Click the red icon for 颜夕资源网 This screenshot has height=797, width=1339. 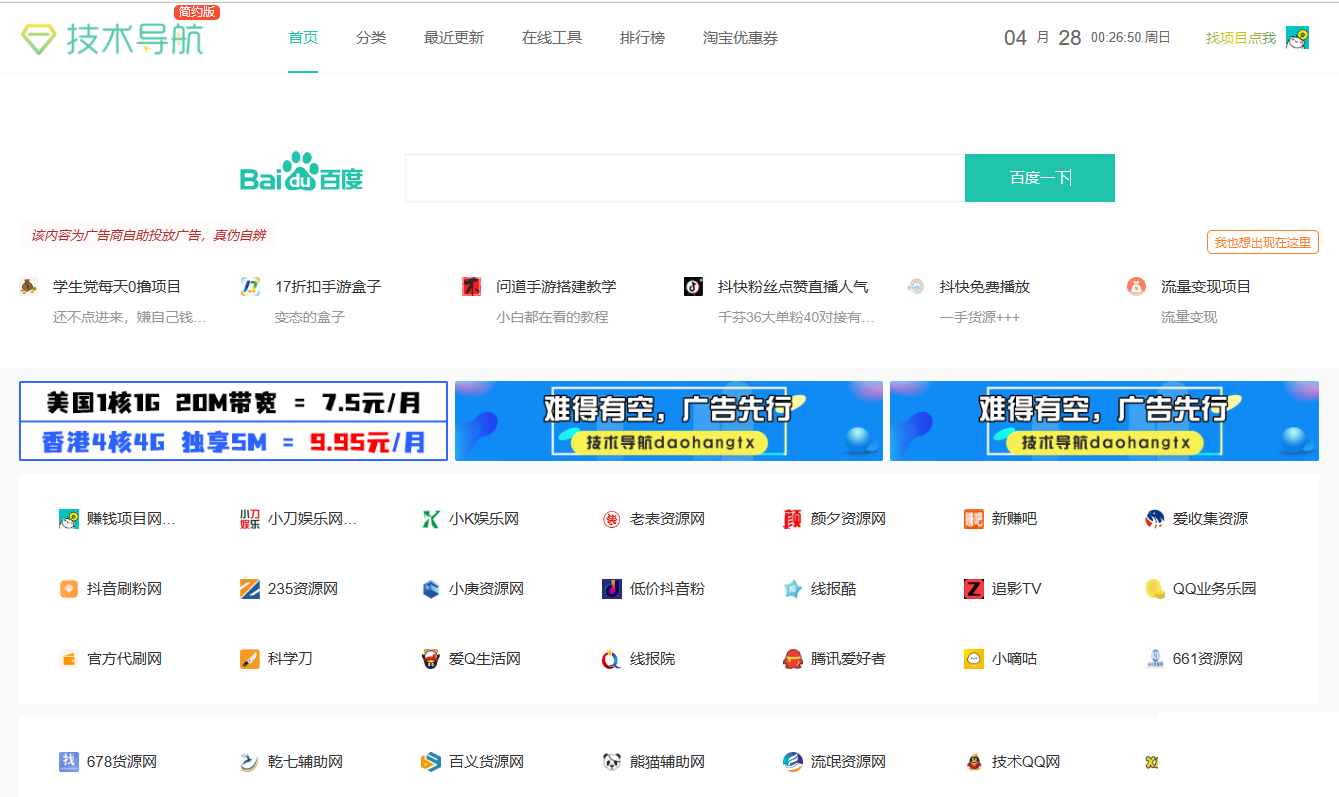793,519
